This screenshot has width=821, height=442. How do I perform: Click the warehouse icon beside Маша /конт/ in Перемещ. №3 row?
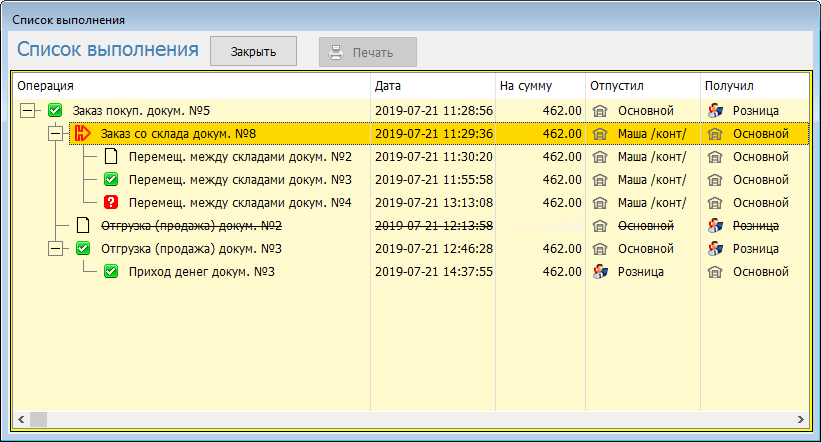(x=601, y=180)
